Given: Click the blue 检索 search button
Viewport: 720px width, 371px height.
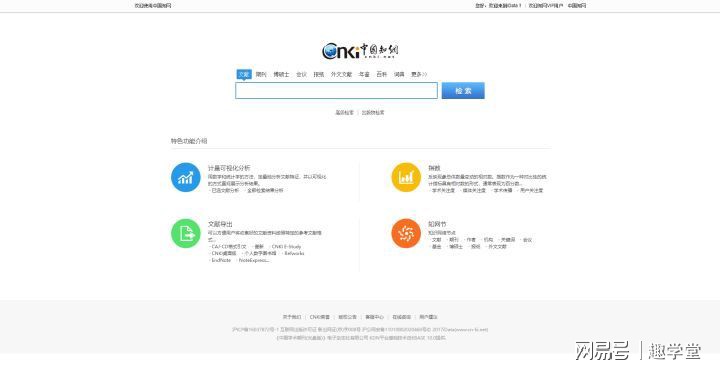Looking at the screenshot, I should [463, 90].
